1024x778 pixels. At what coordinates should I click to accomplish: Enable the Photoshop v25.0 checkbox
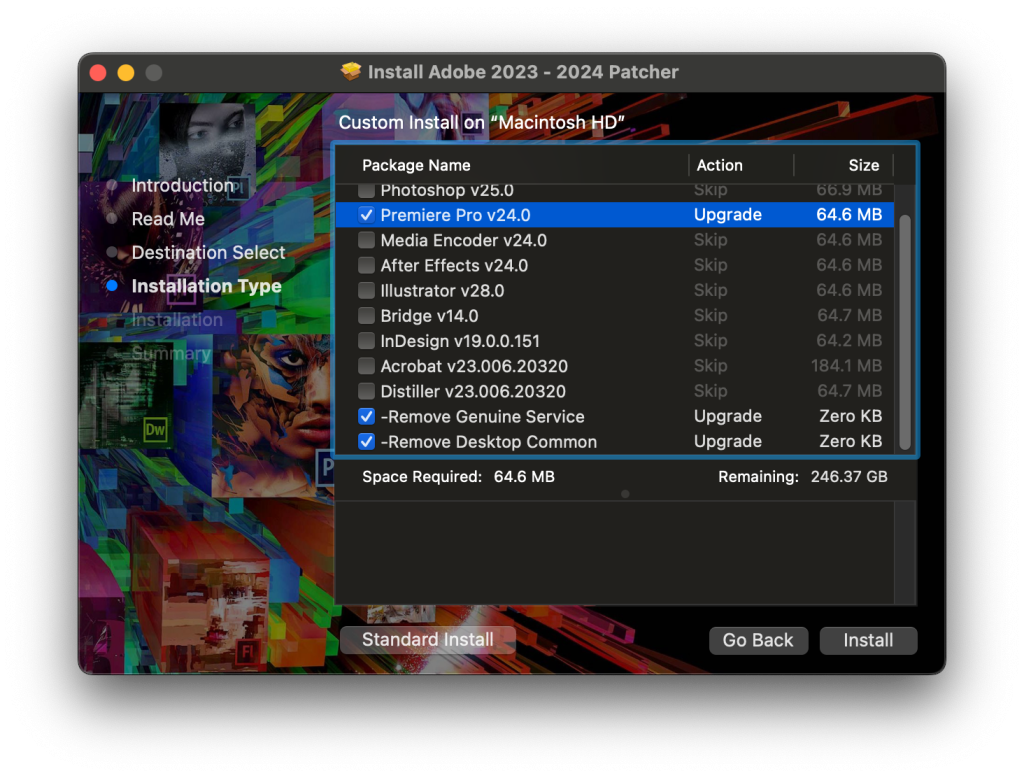point(366,189)
